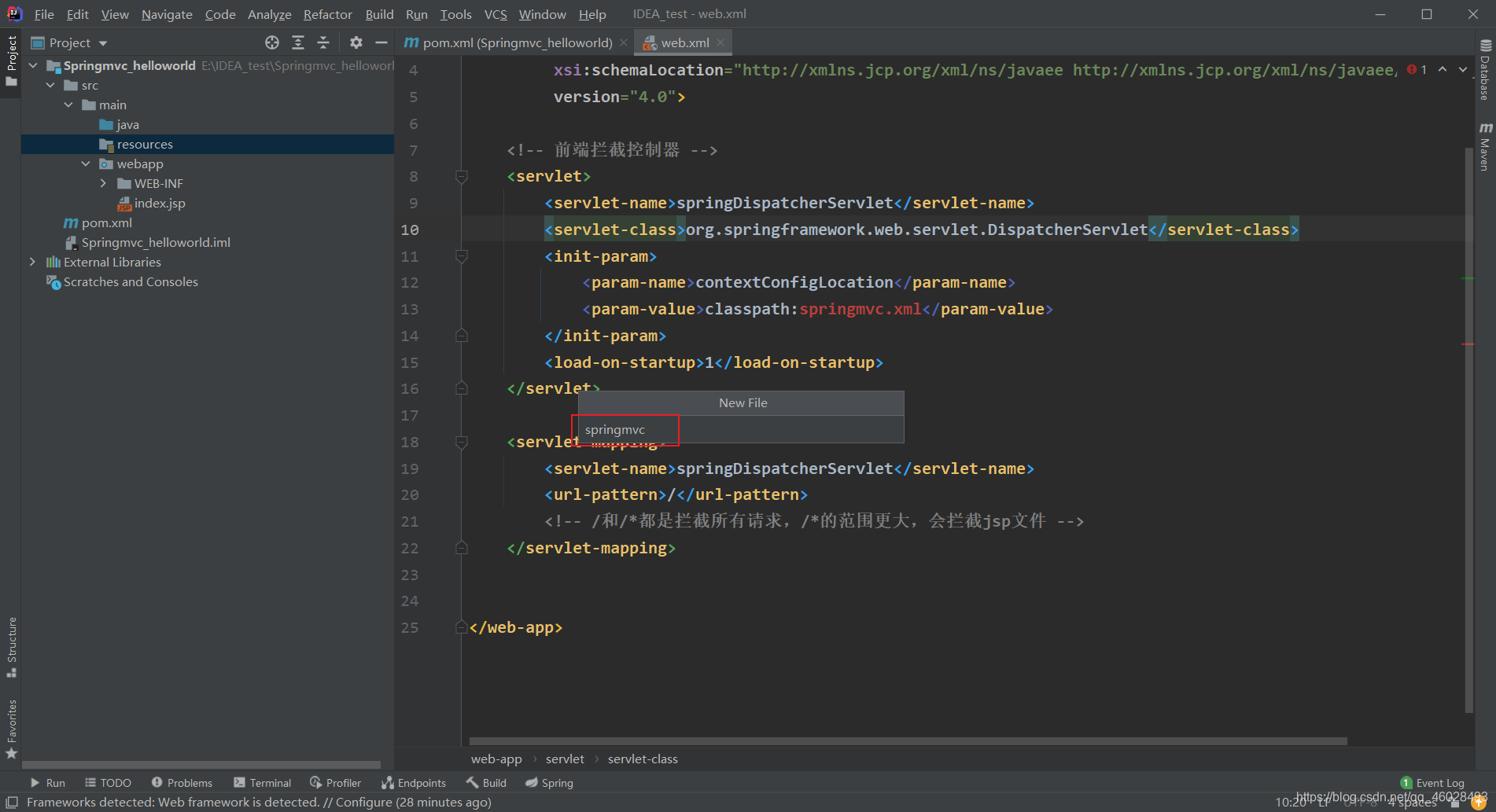Open the Navigate menu

coord(167,14)
